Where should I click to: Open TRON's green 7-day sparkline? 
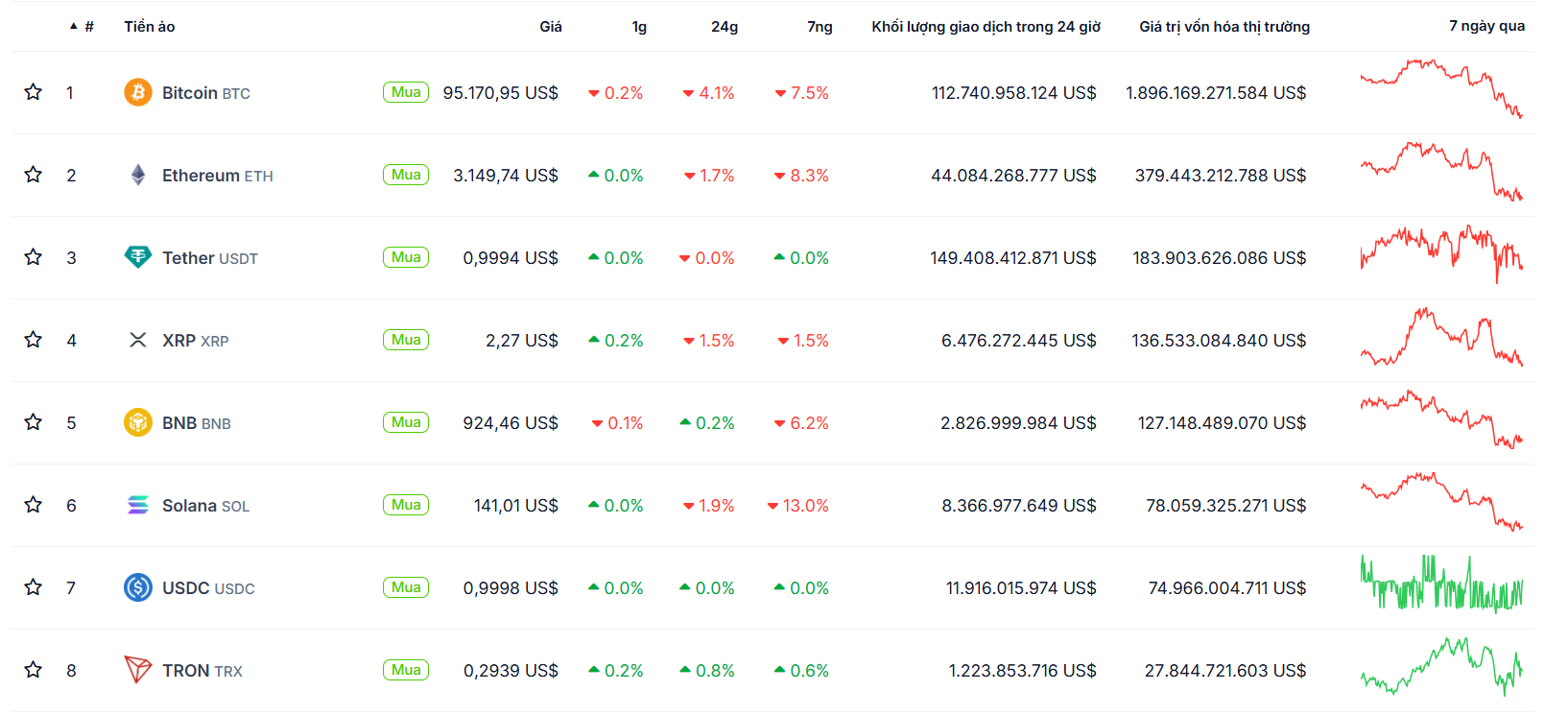tap(1441, 667)
